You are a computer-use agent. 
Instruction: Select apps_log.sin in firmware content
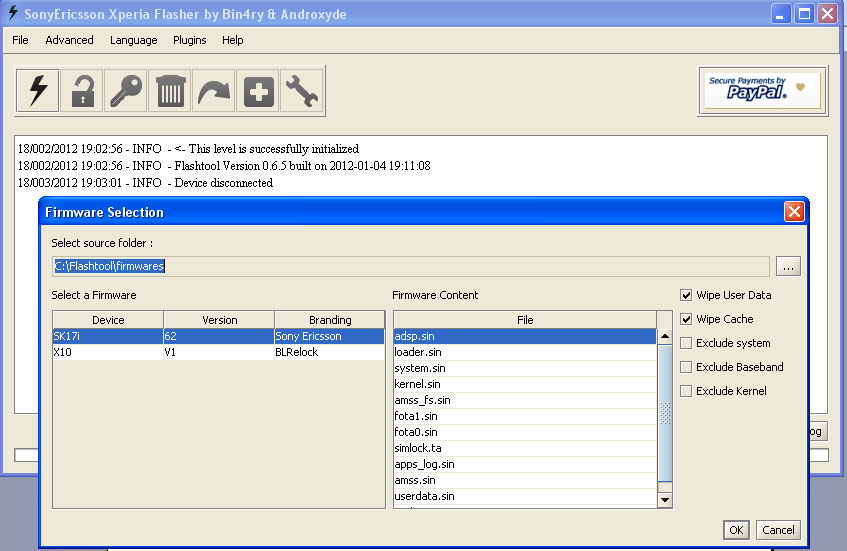[x=525, y=464]
